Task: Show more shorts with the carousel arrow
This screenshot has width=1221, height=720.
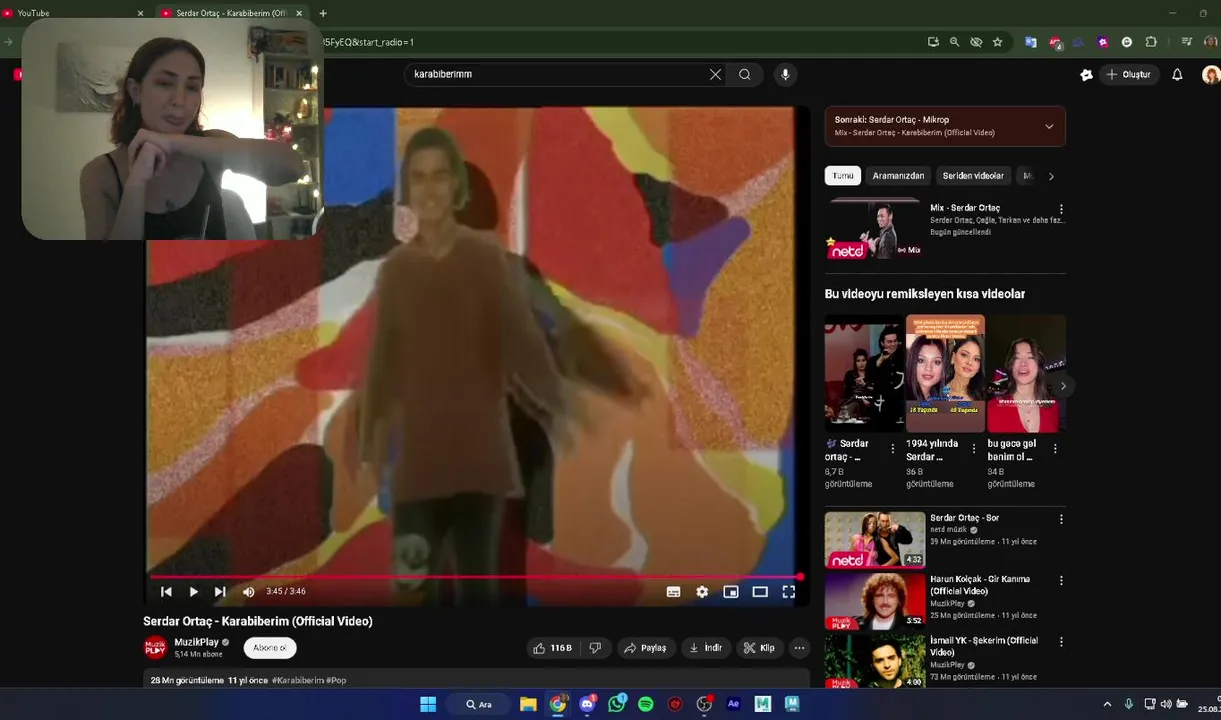Action: coord(1063,386)
